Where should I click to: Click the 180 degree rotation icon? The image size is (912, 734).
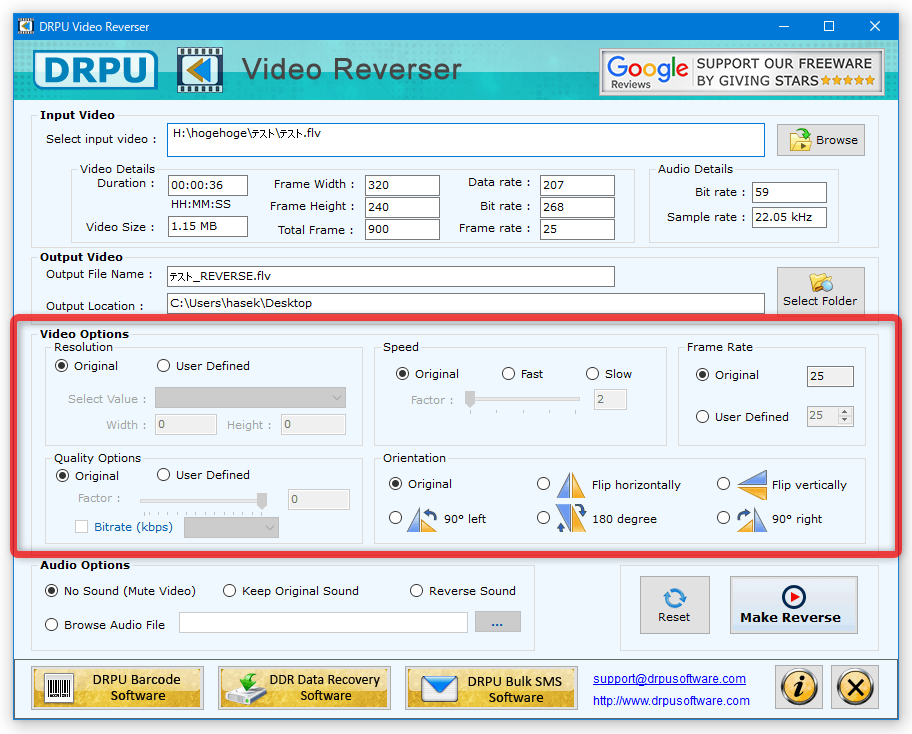[x=571, y=518]
